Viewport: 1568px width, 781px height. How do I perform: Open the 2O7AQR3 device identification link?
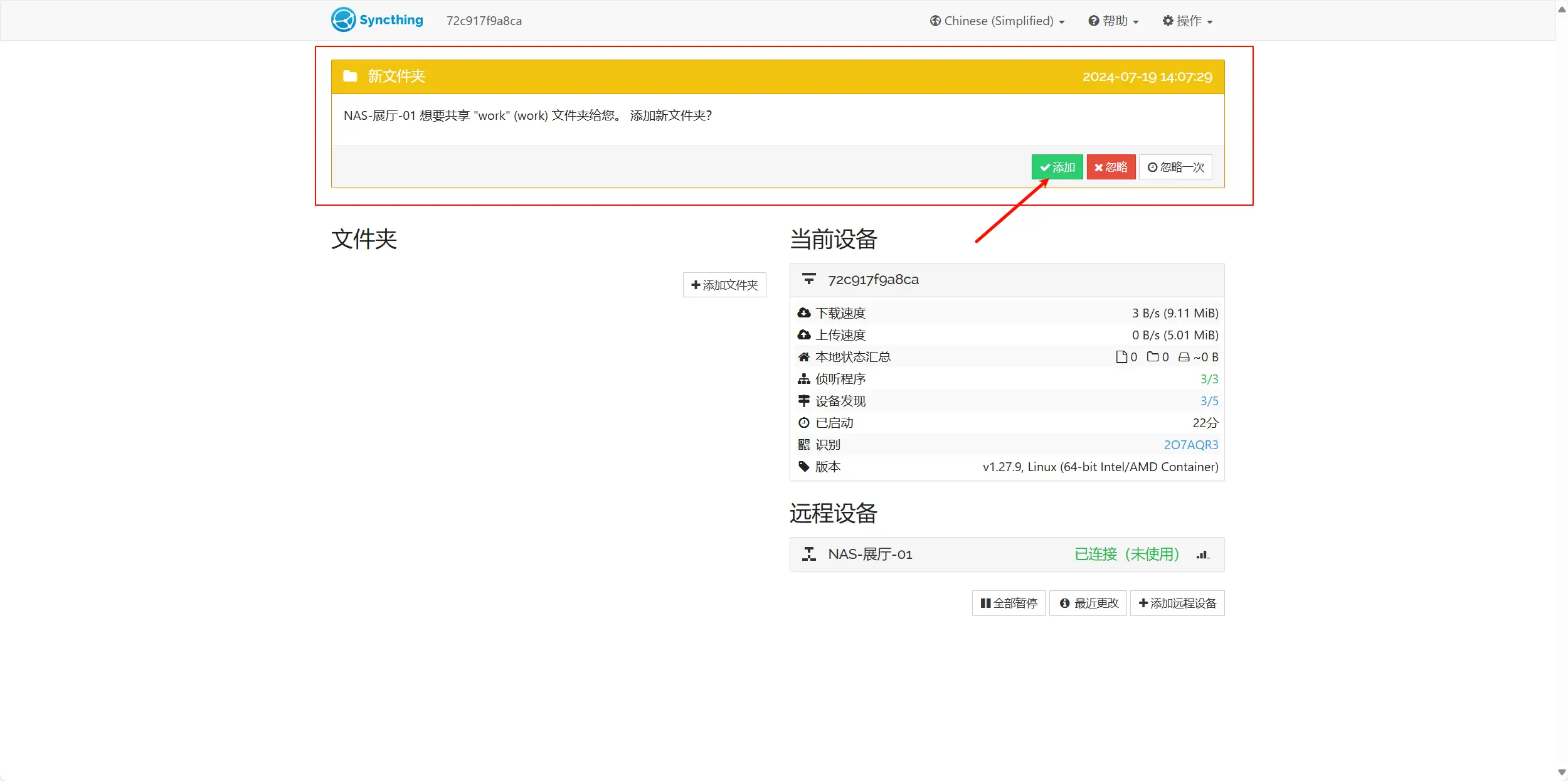tap(1190, 444)
